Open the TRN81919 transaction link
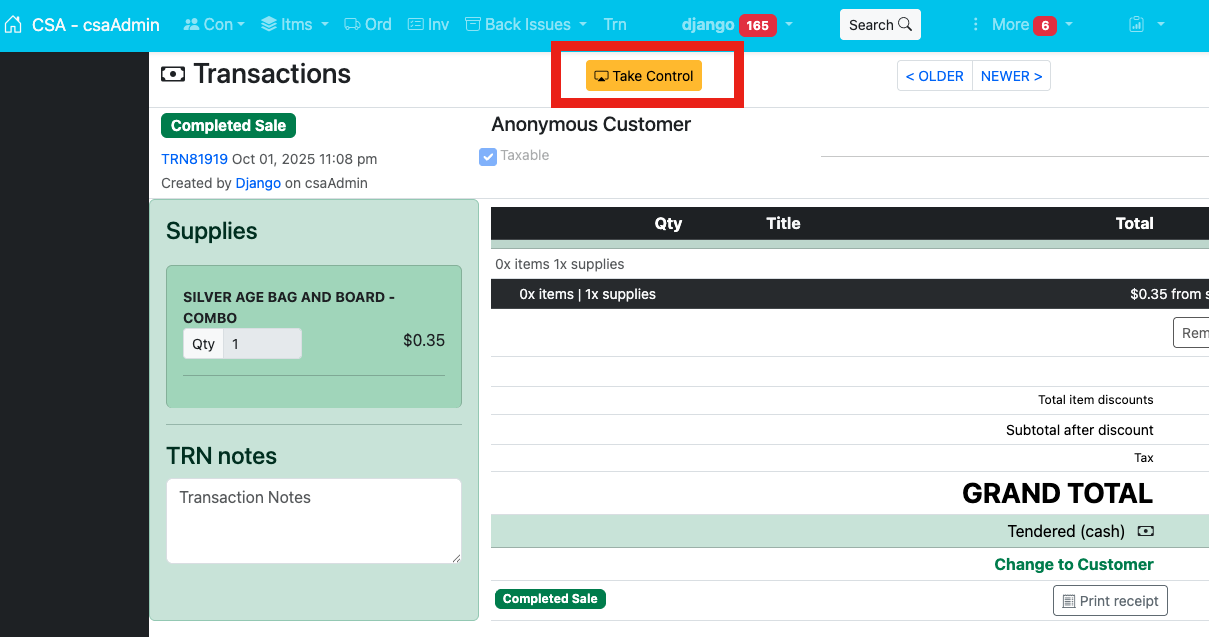The image size is (1209, 637). point(194,159)
